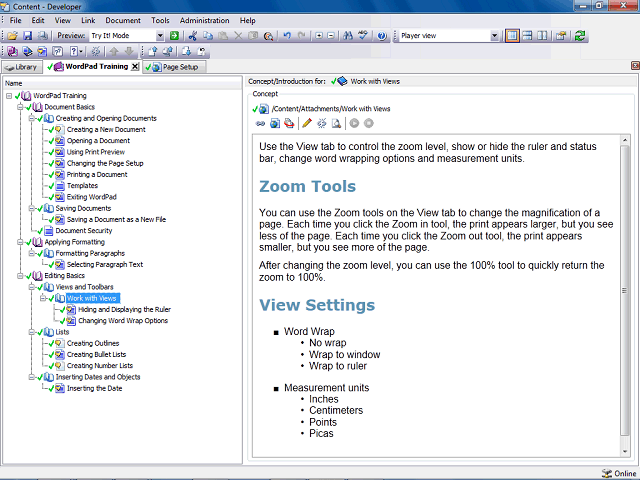This screenshot has height=480, width=640.
Task: Click the check in document icon
Action: tap(153, 51)
